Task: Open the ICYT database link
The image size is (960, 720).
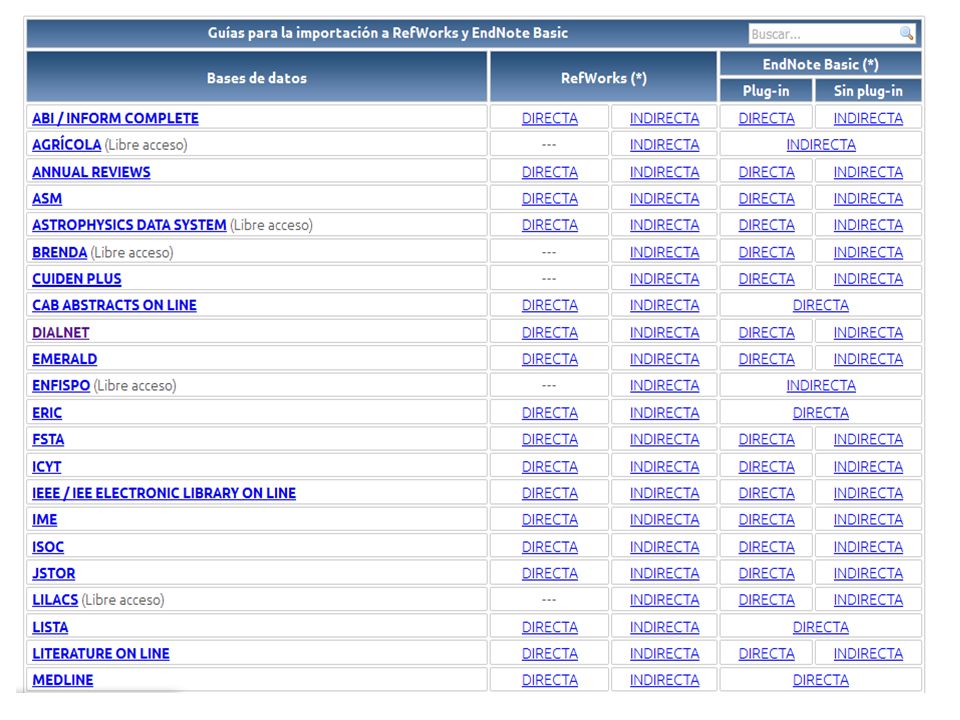Action: (x=47, y=467)
